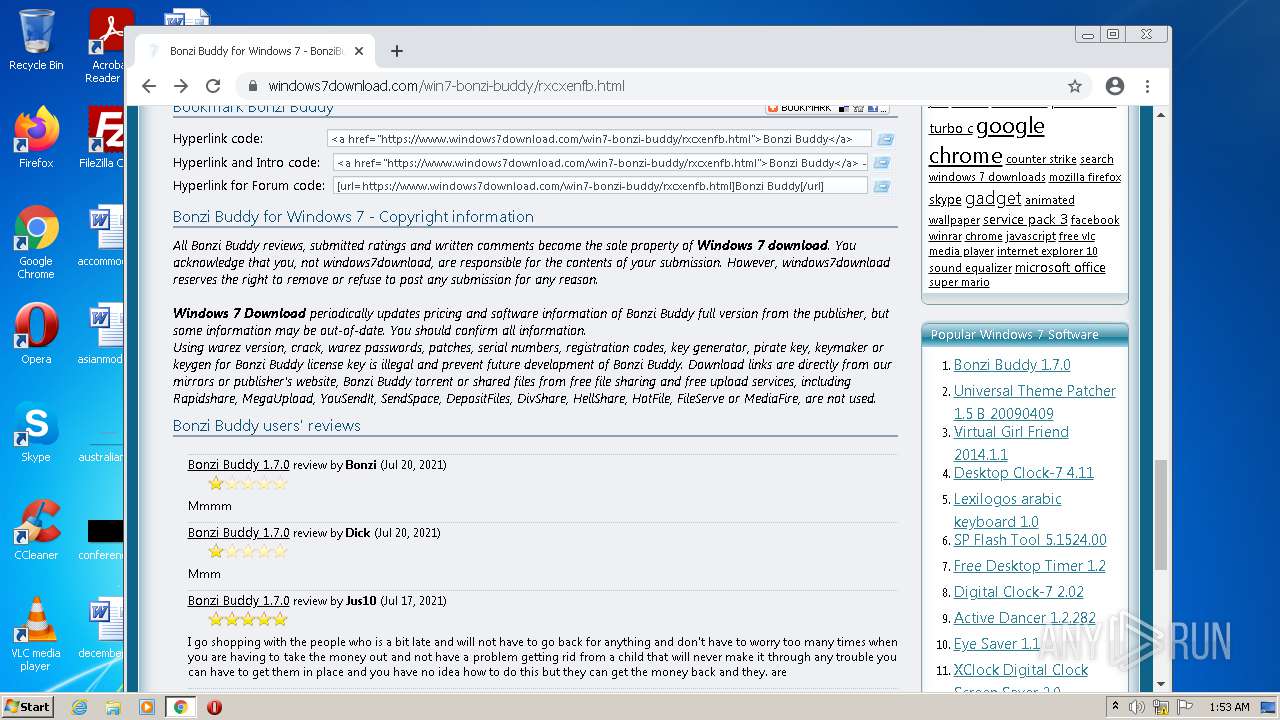Click the Bookmark sharing button
The width and height of the screenshot is (1280, 720).
tap(827, 108)
